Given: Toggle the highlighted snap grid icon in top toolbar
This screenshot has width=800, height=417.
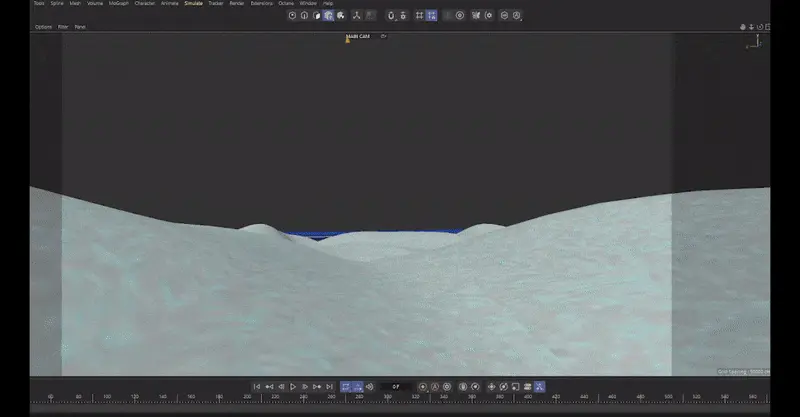Looking at the screenshot, I should (x=431, y=15).
